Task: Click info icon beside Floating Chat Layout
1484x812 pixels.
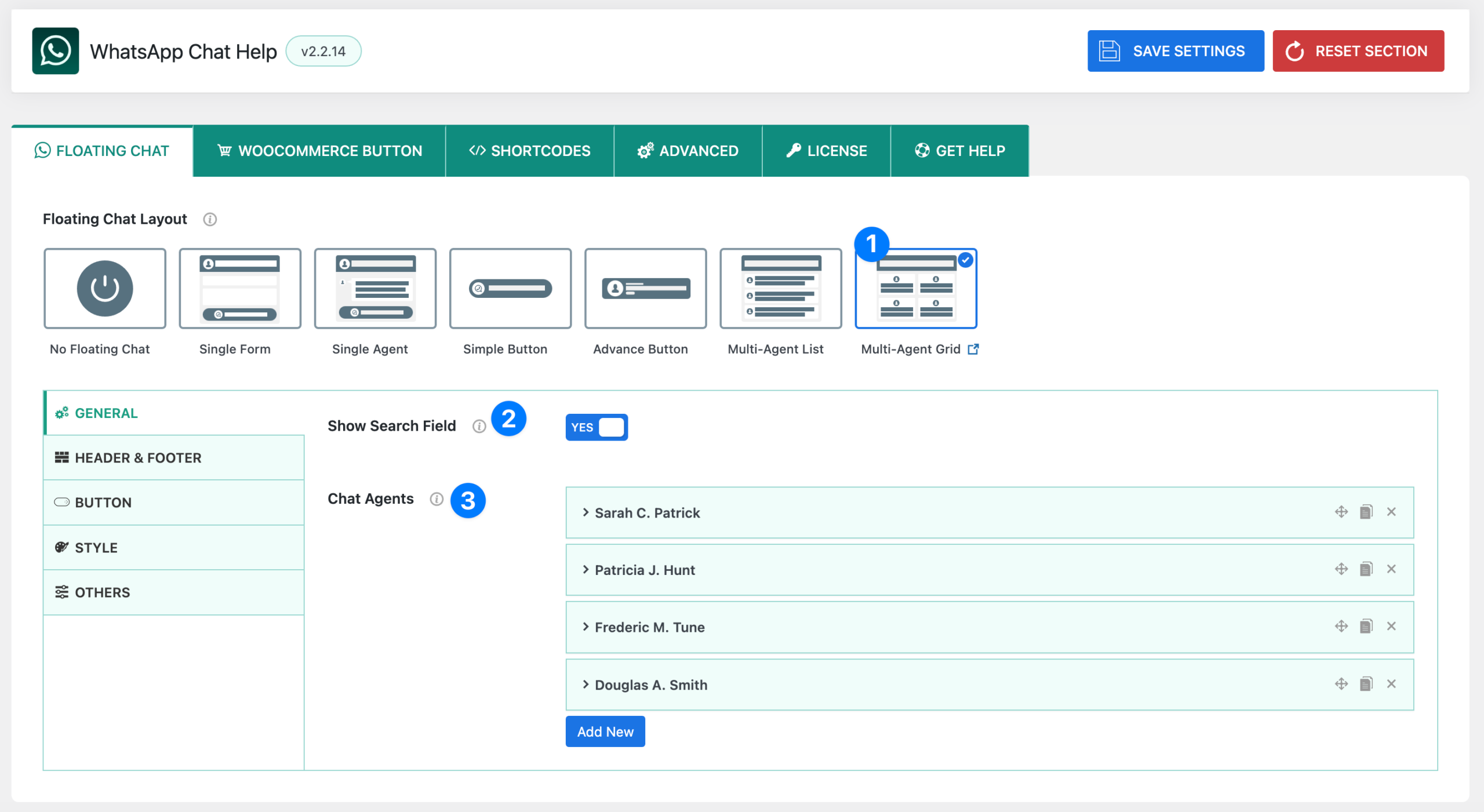Action: 210,219
